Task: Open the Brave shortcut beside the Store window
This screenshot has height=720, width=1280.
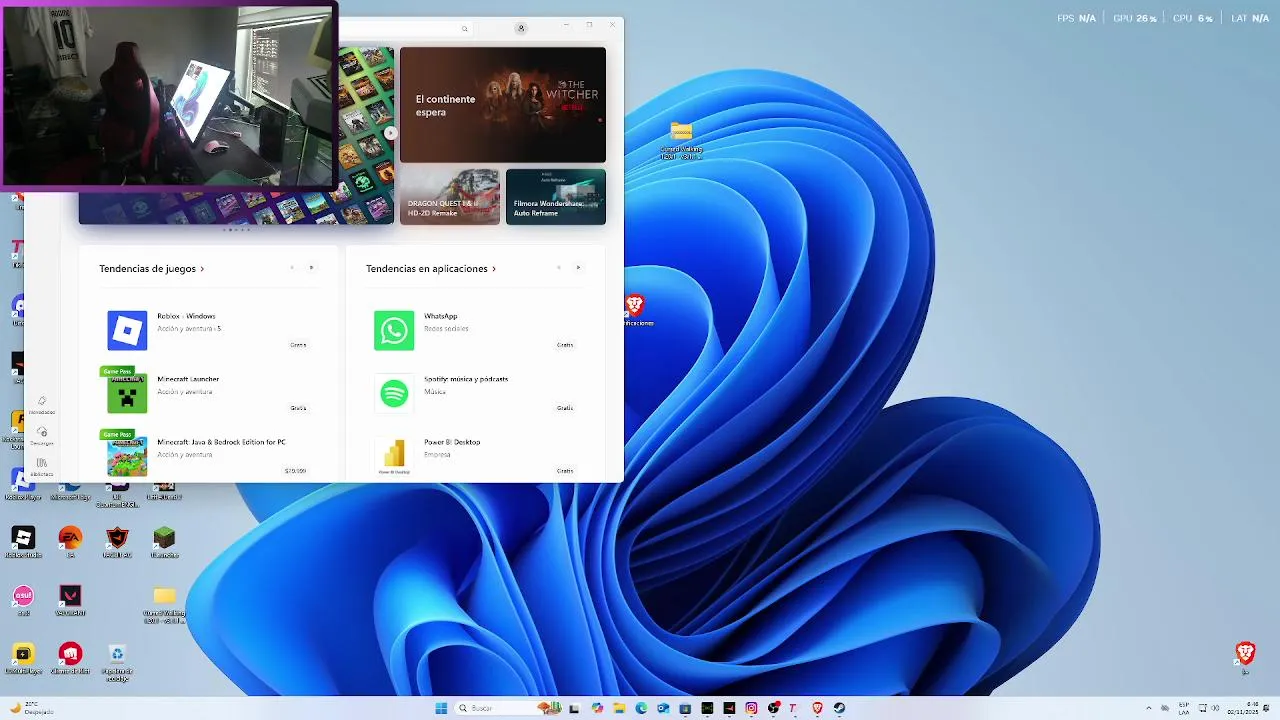Action: (x=634, y=311)
